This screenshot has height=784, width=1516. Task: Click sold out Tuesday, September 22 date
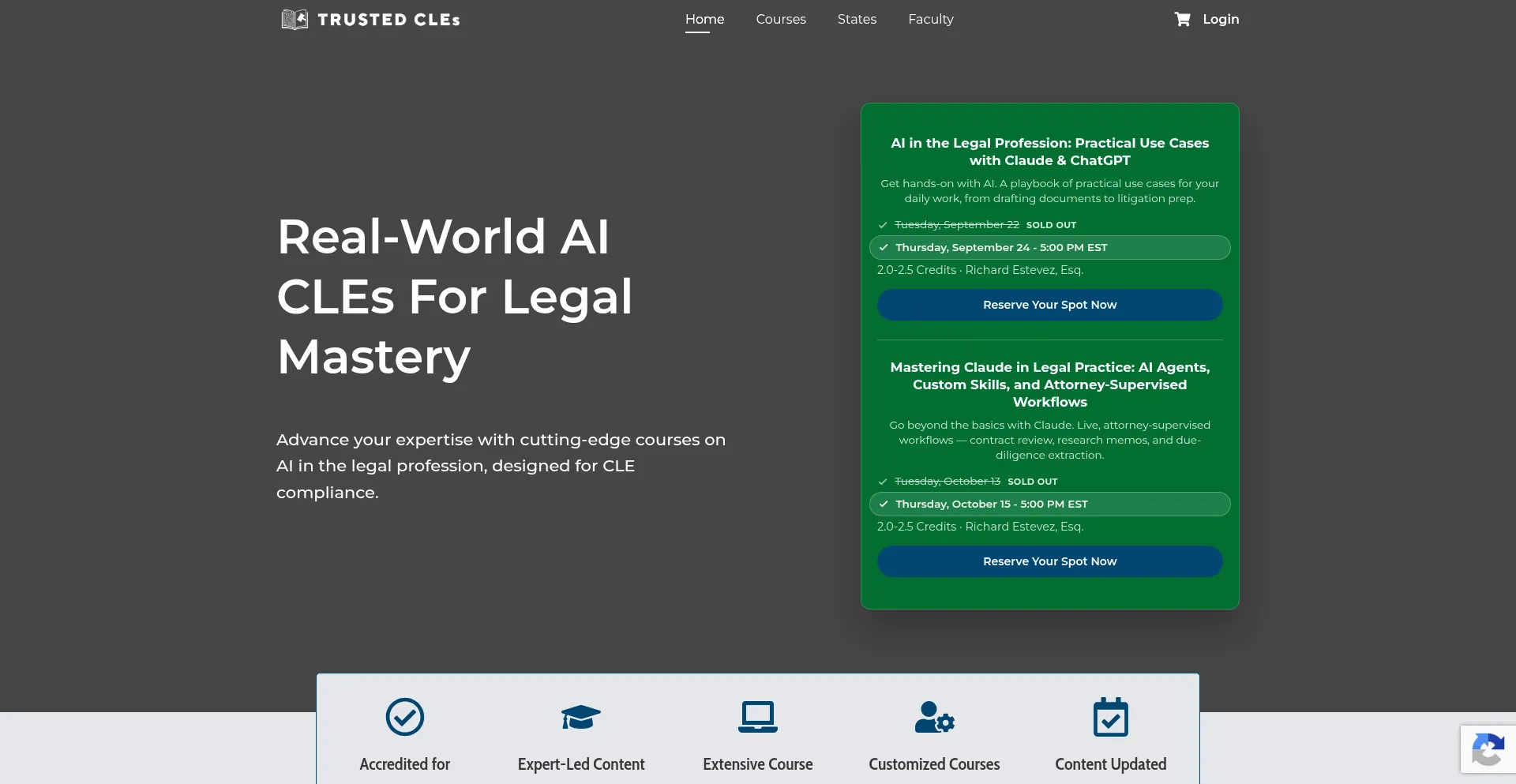[957, 225]
